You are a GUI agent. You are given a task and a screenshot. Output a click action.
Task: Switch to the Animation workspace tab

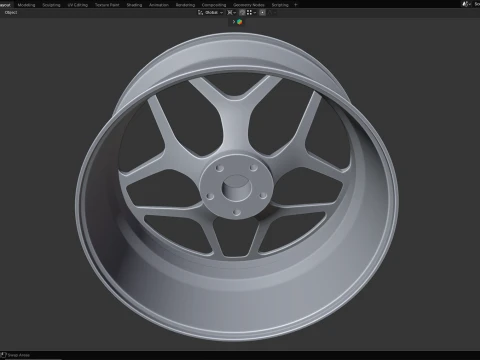pos(159,5)
